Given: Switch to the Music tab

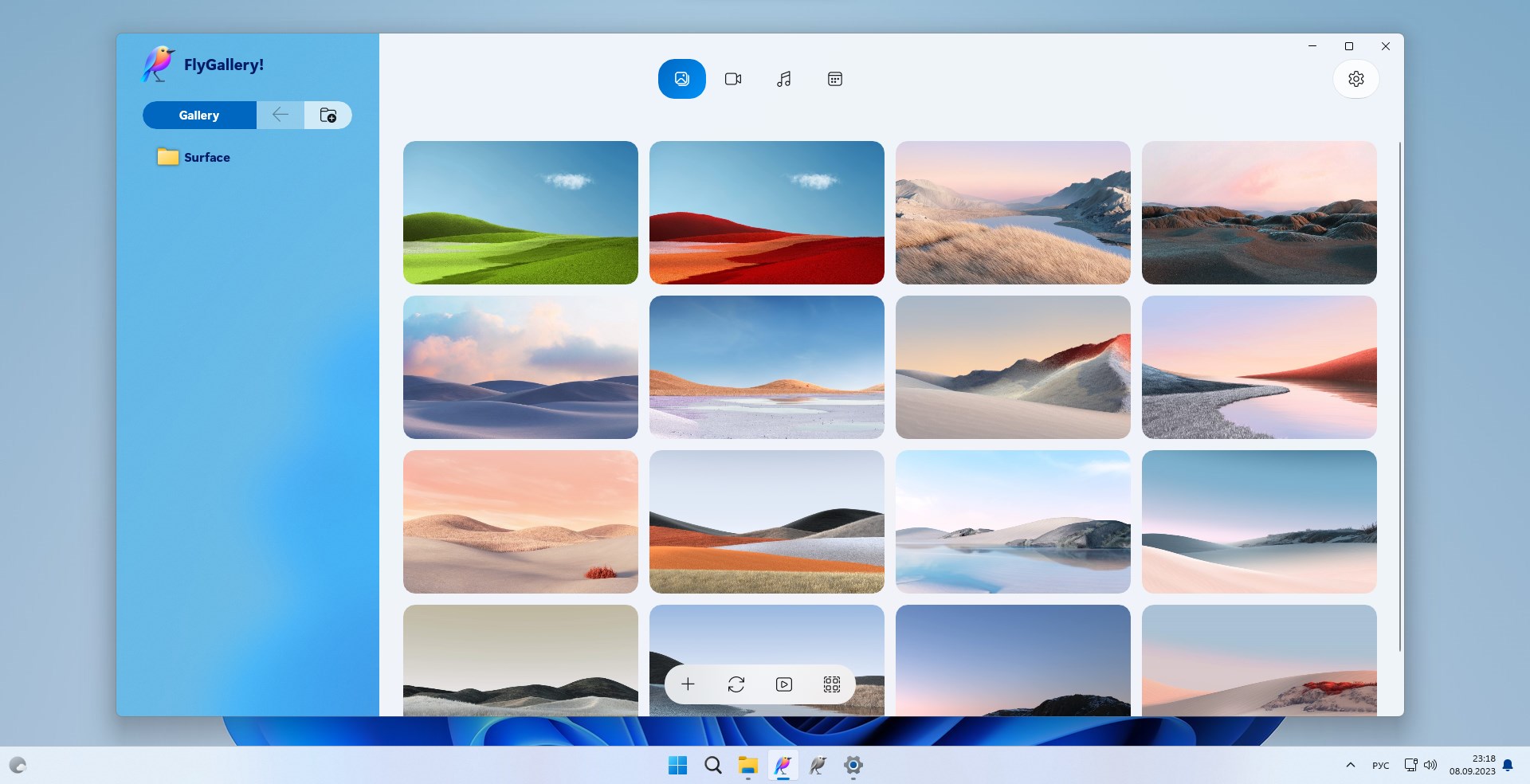Looking at the screenshot, I should point(784,79).
